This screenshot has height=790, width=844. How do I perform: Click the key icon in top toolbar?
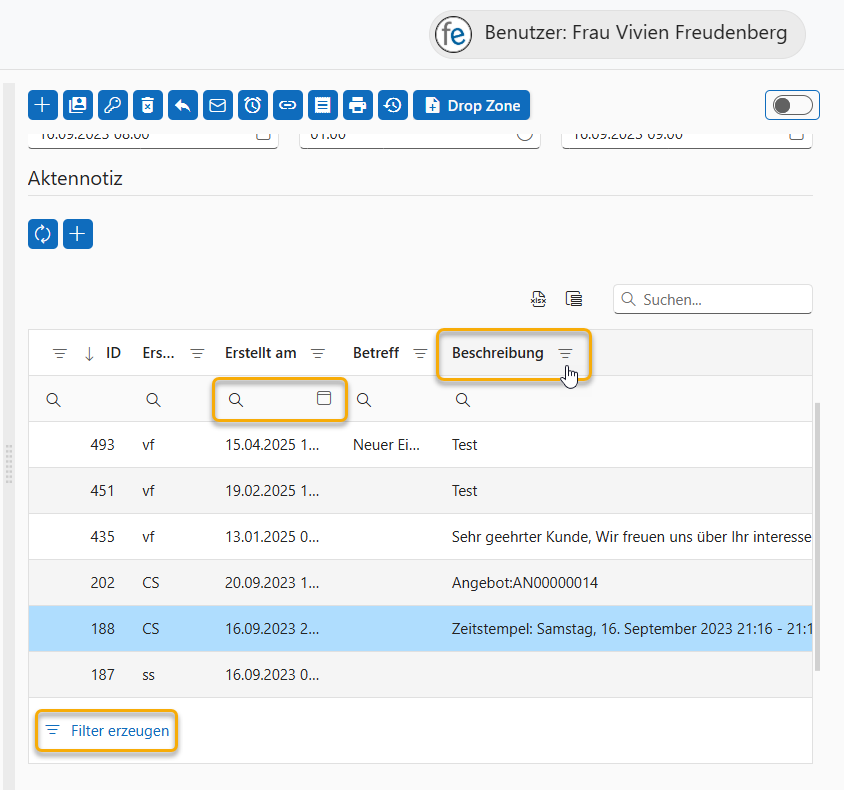(113, 105)
